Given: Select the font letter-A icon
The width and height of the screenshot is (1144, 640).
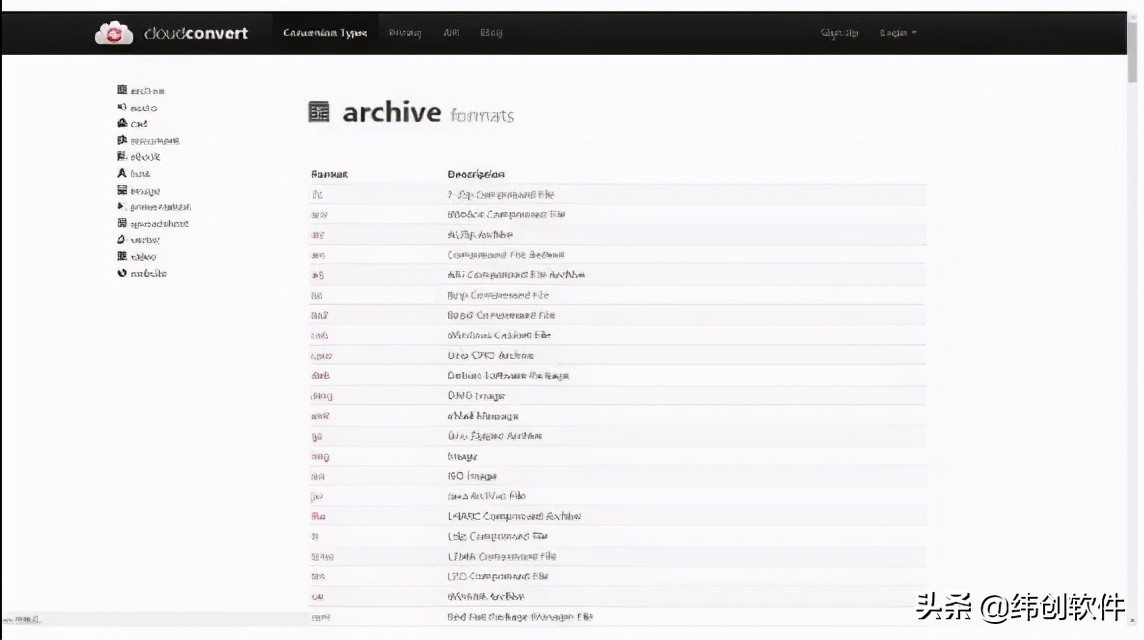Looking at the screenshot, I should click(x=122, y=173).
